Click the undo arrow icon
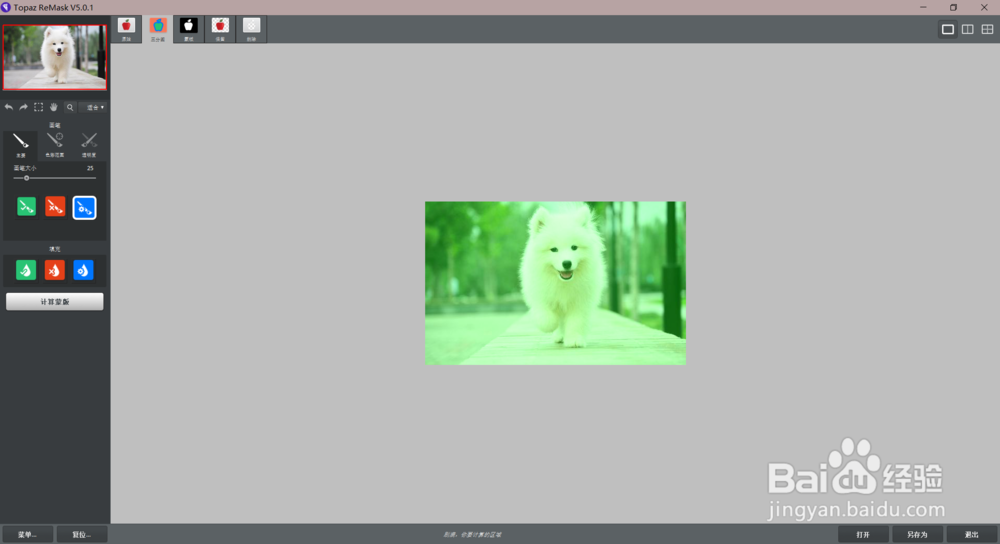 [x=9, y=107]
